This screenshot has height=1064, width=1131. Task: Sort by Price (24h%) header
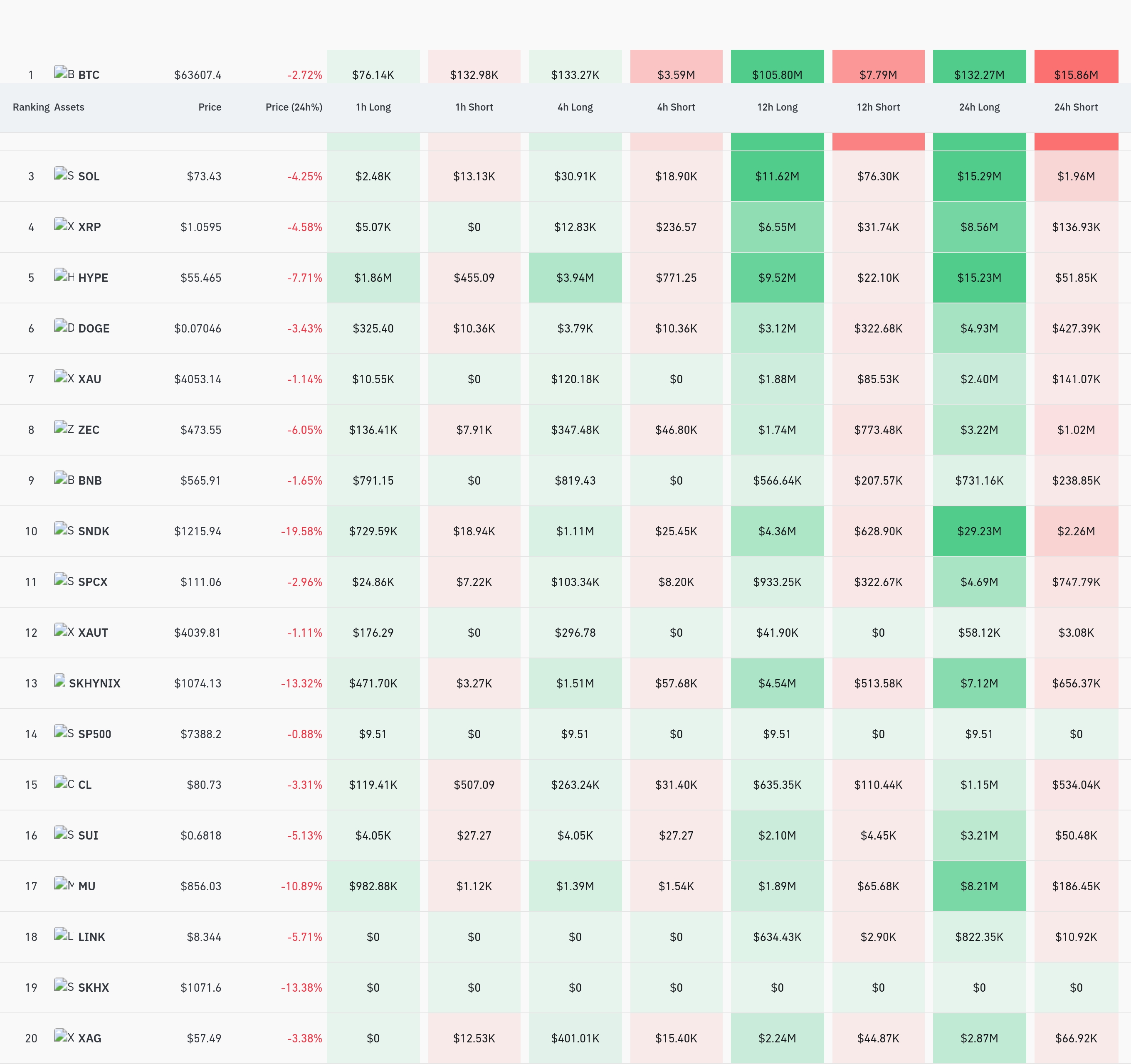294,107
